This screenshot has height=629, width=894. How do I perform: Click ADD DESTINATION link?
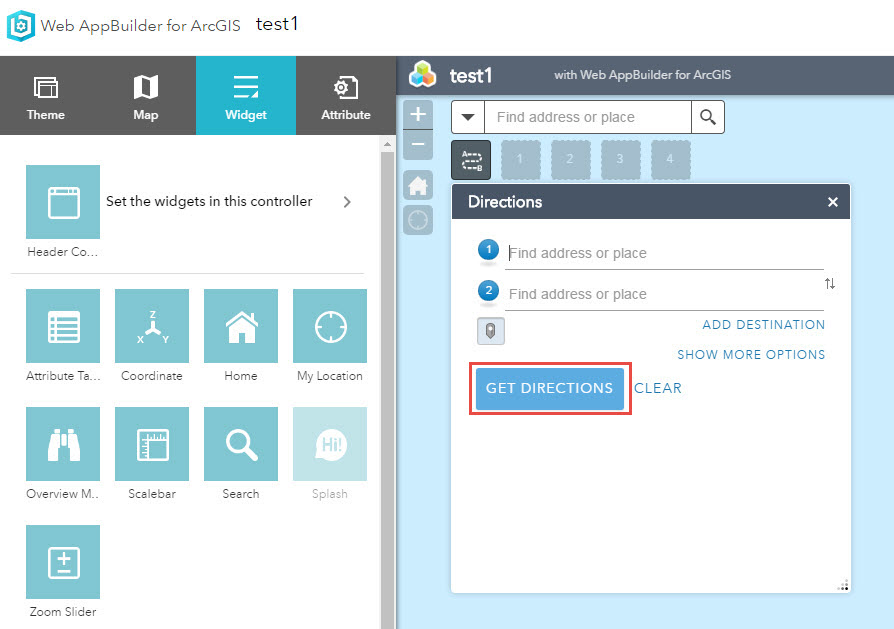click(x=763, y=324)
